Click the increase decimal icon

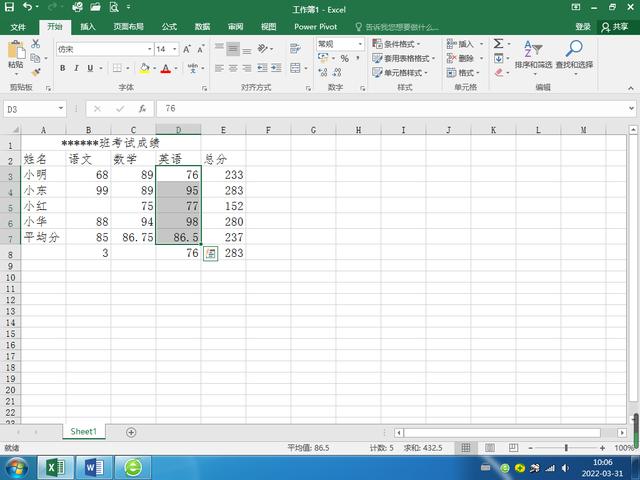click(322, 73)
